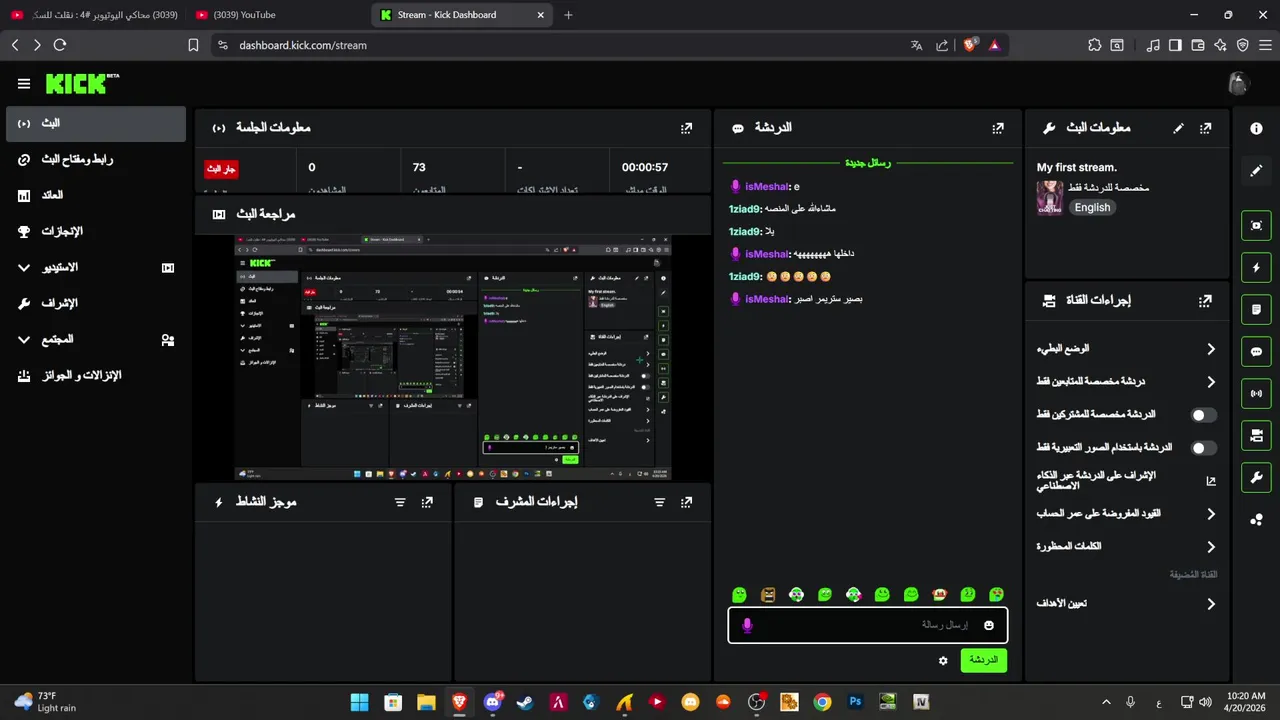1280x720 pixels.
Task: Click the stream category thumbnail image
Action: (1049, 198)
